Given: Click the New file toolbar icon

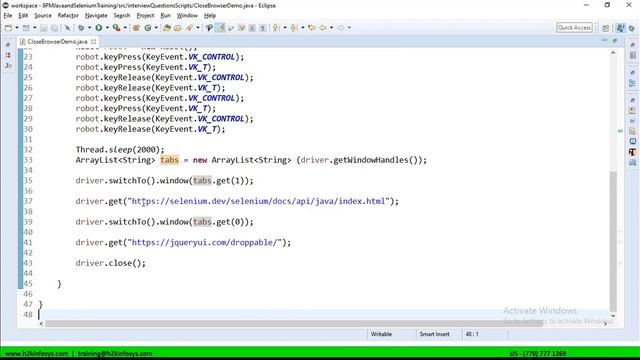Looking at the screenshot, I should 8,28.
